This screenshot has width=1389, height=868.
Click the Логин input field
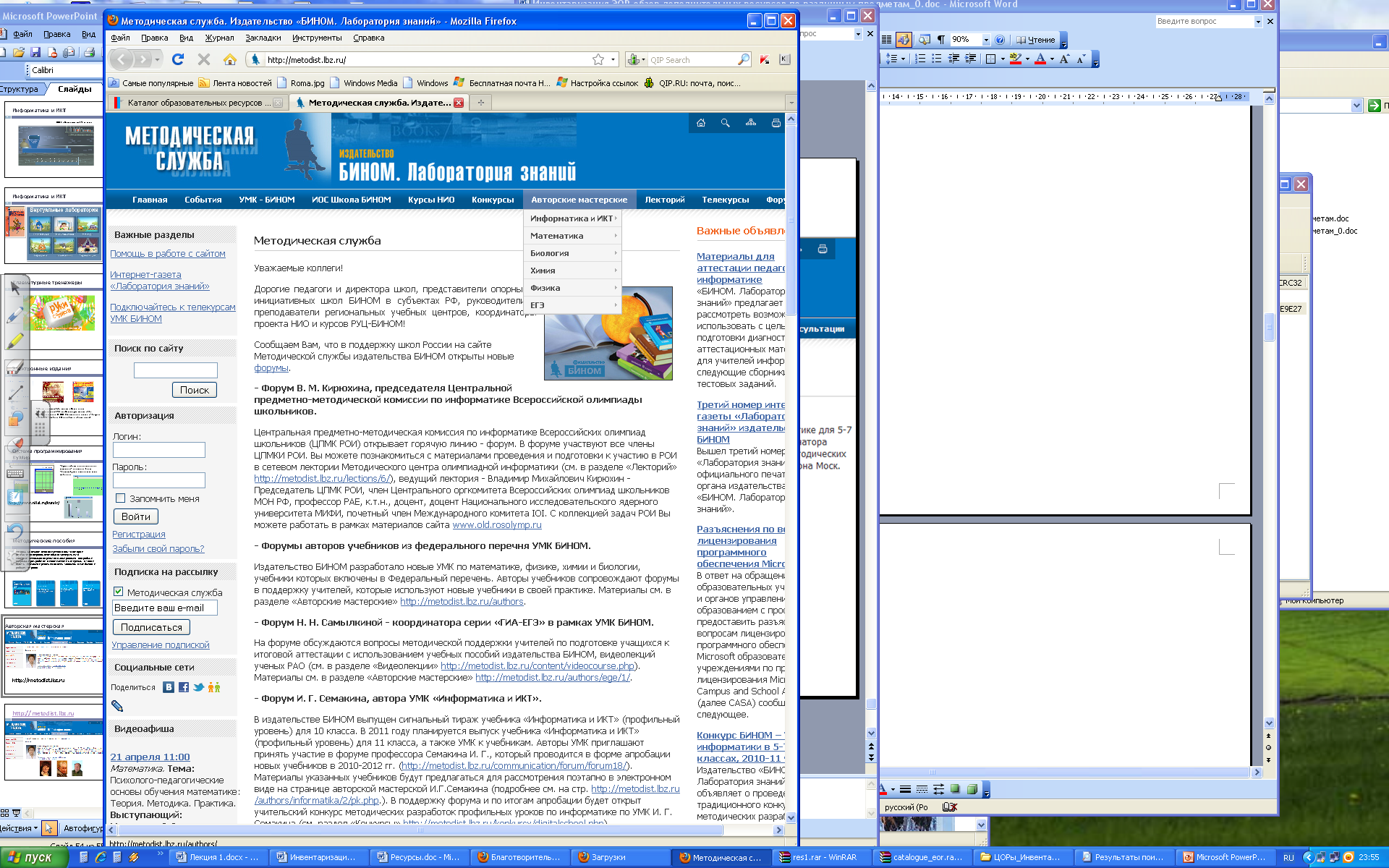pyautogui.click(x=159, y=450)
